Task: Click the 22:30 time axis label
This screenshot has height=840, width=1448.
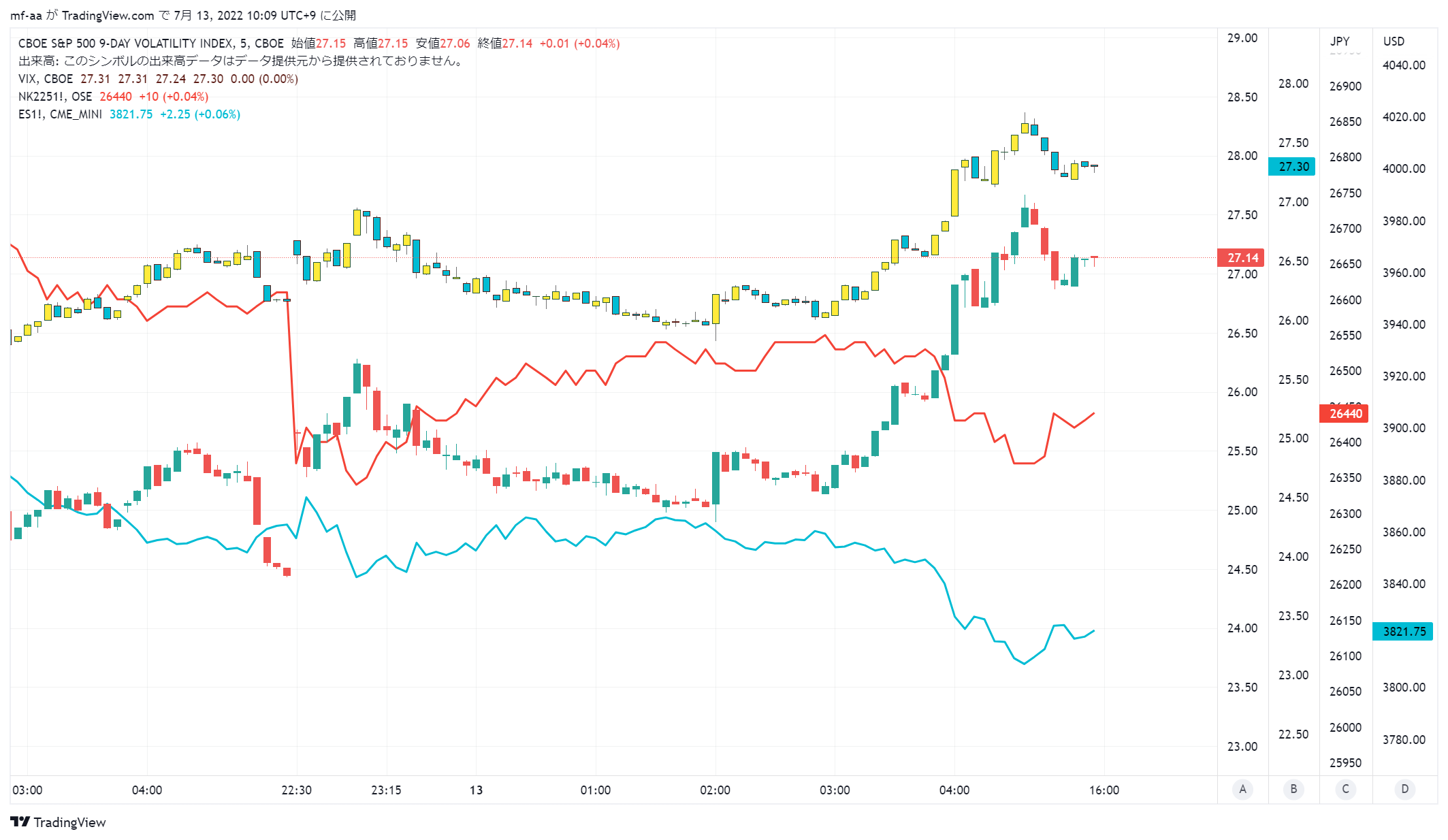Action: 296,790
